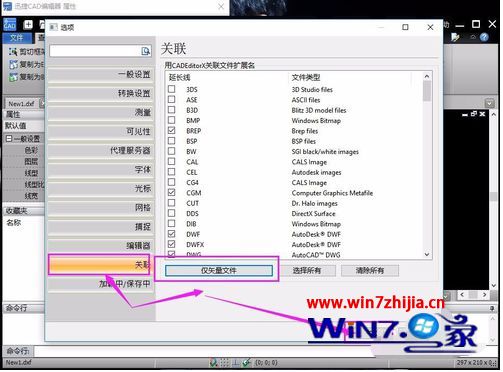Click scroll-up arrow of extension list
Viewport: 503px width, 372px height.
click(x=427, y=77)
